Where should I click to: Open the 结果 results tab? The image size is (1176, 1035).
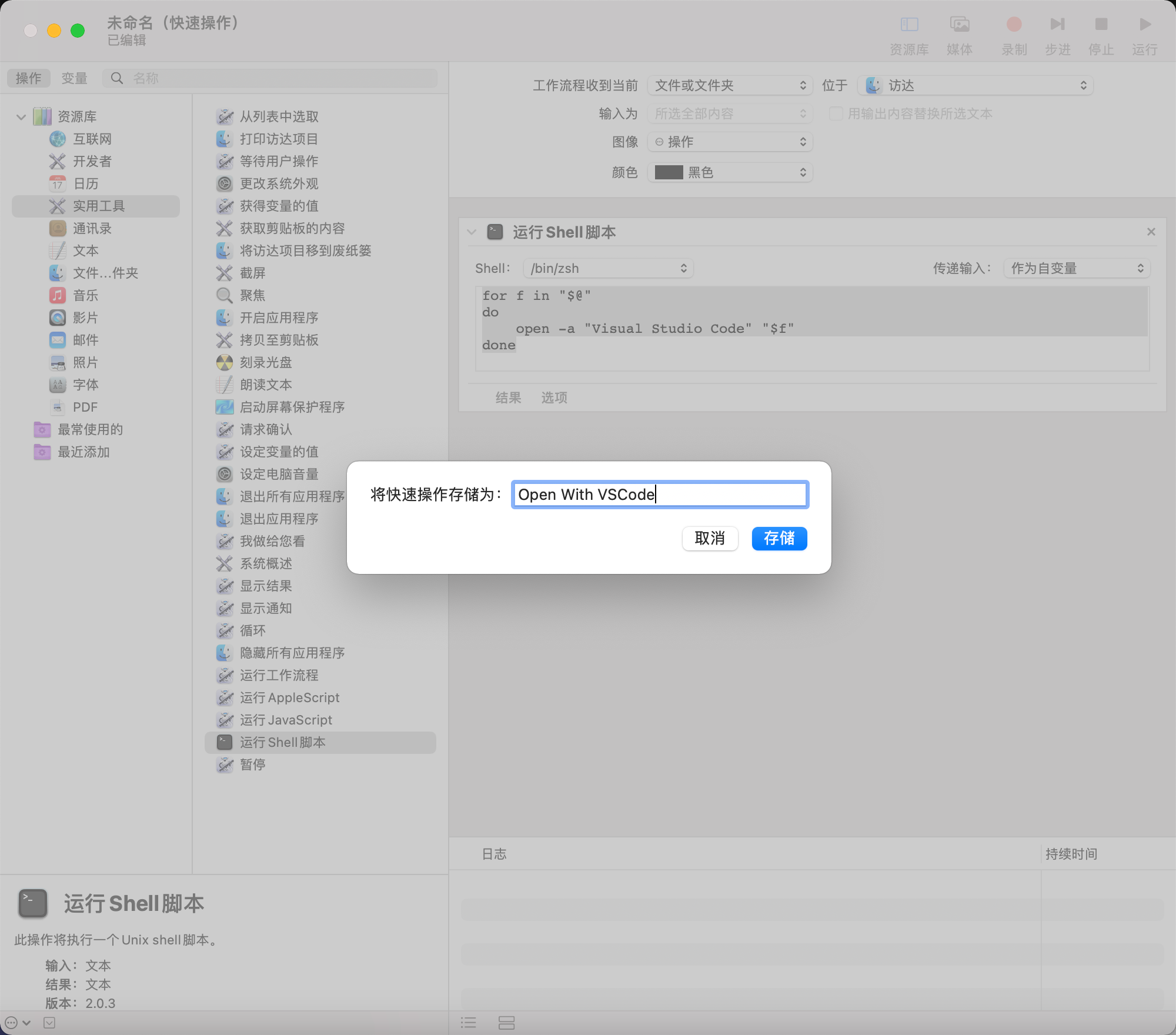(509, 398)
